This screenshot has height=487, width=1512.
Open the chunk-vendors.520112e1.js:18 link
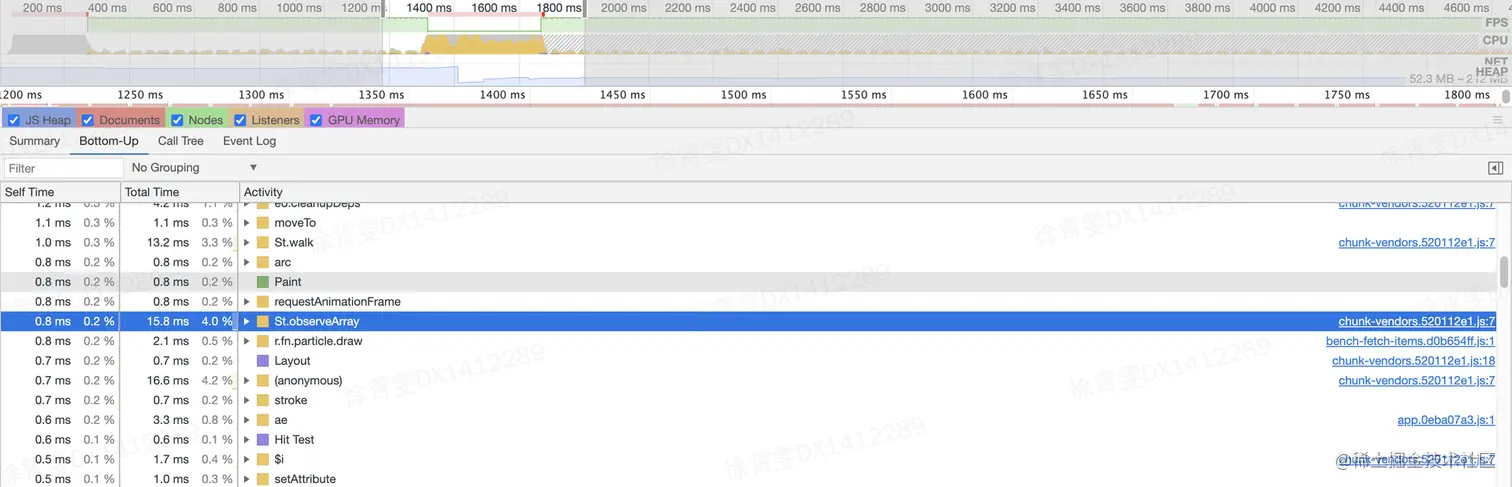click(x=1413, y=361)
